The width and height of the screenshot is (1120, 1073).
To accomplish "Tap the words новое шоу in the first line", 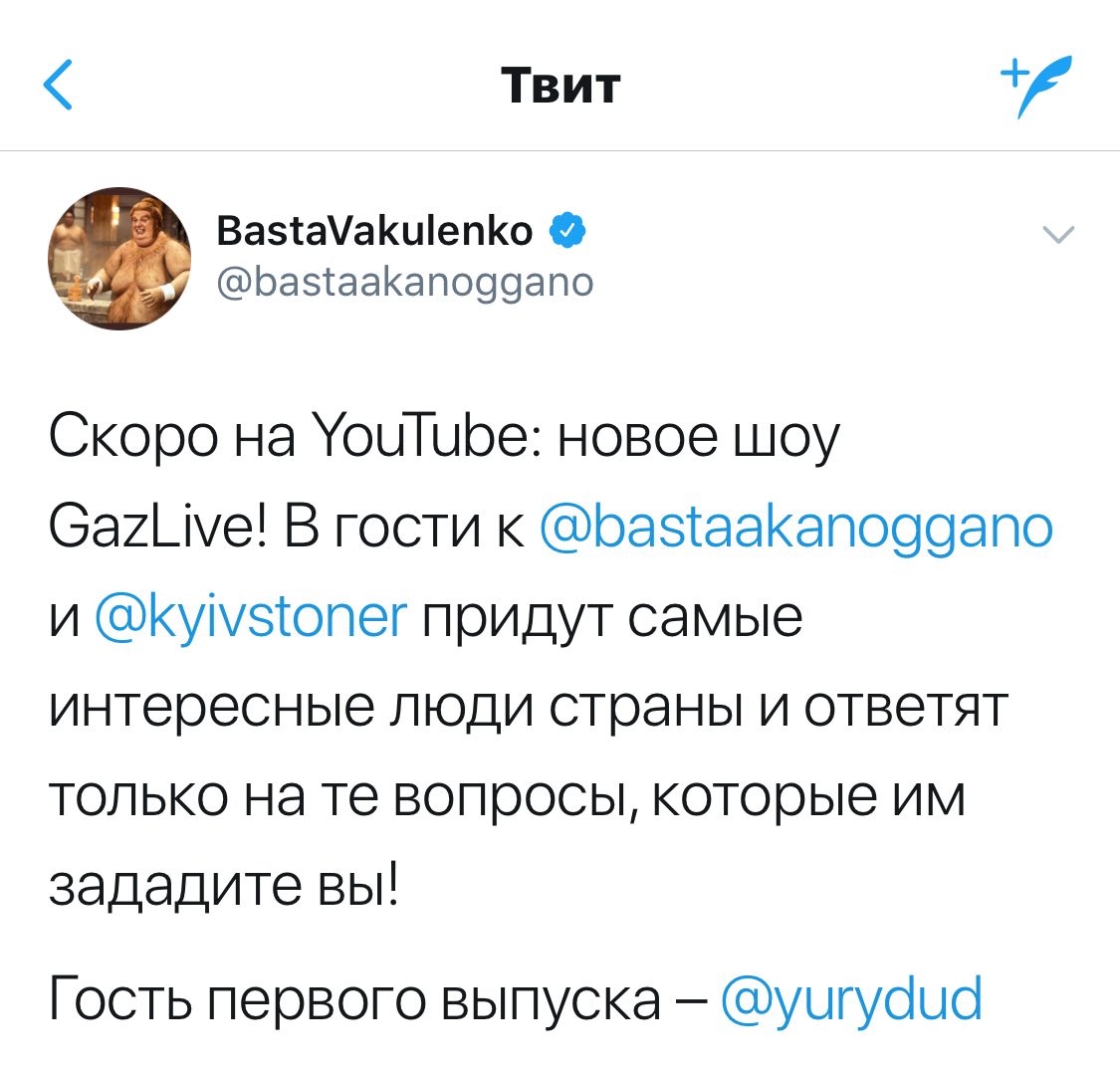I will [x=698, y=439].
